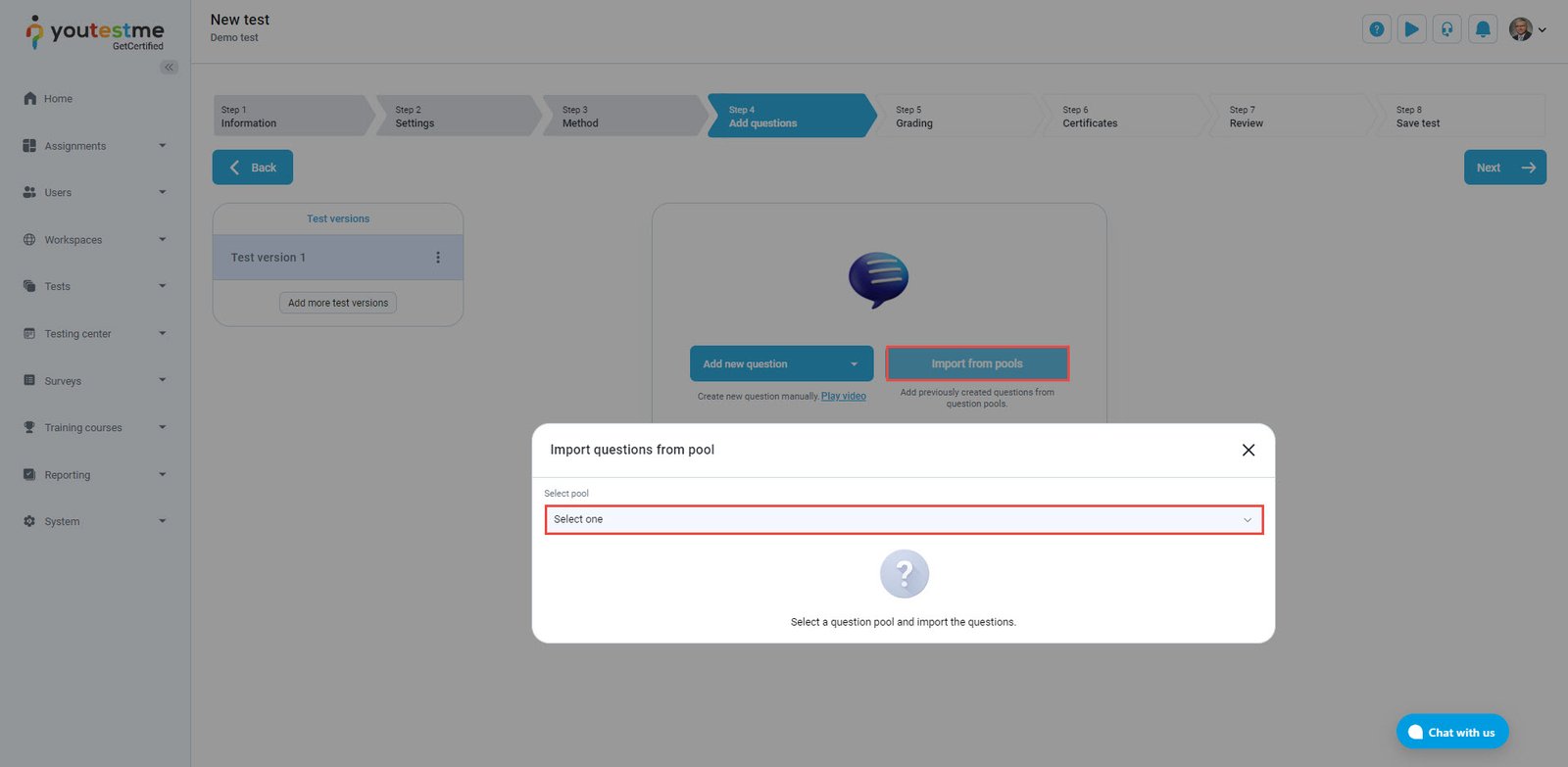Open the Select pool dropdown
This screenshot has height=767, width=1568.
tap(904, 520)
